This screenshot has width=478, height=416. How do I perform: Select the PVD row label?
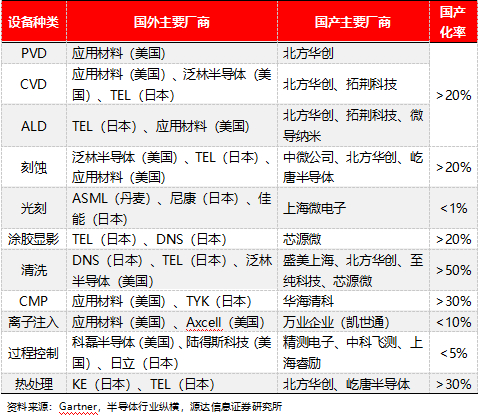(x=34, y=53)
